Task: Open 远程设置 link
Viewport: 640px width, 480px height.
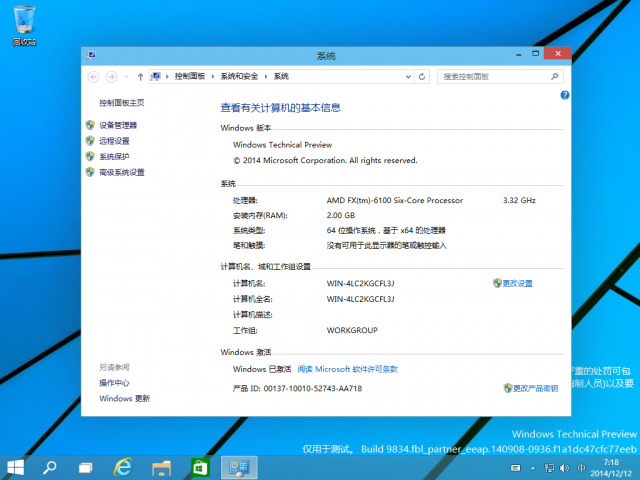Action: [114, 141]
